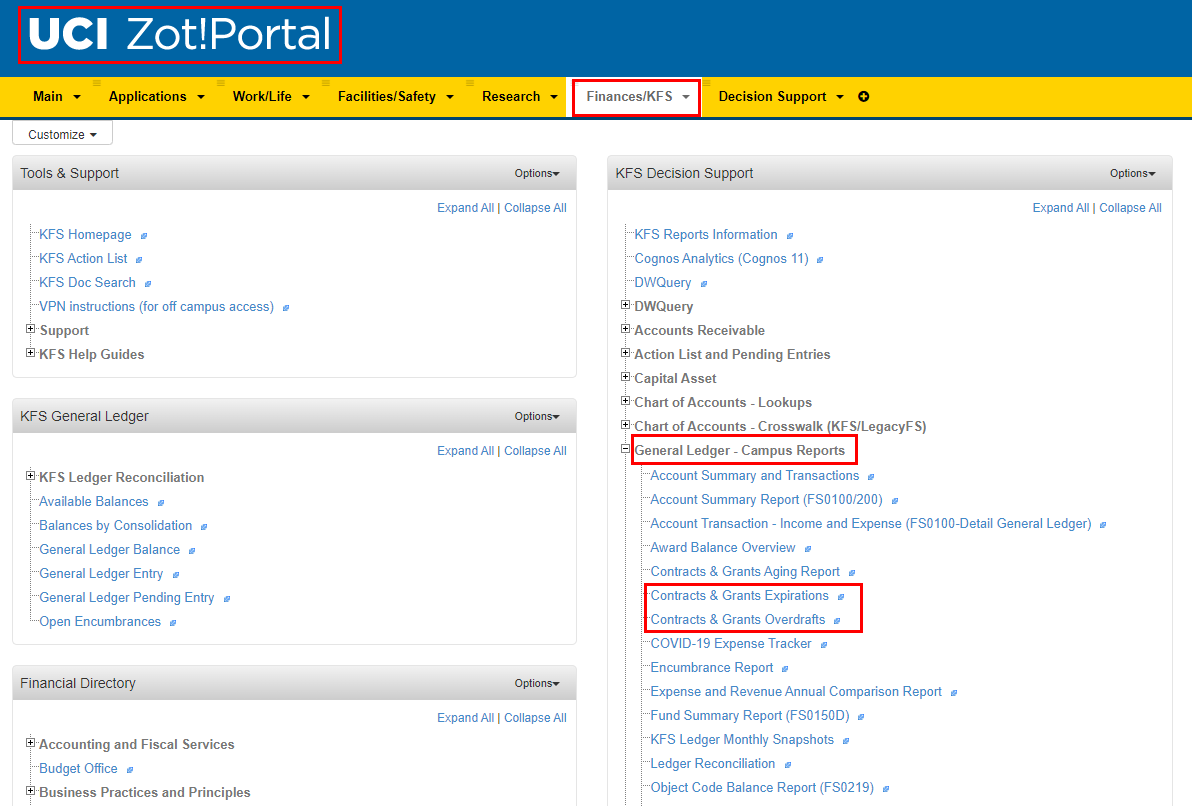Click external link icon beside Contracts & Grants Overdrafts
This screenshot has width=1192, height=806.
[x=837, y=620]
